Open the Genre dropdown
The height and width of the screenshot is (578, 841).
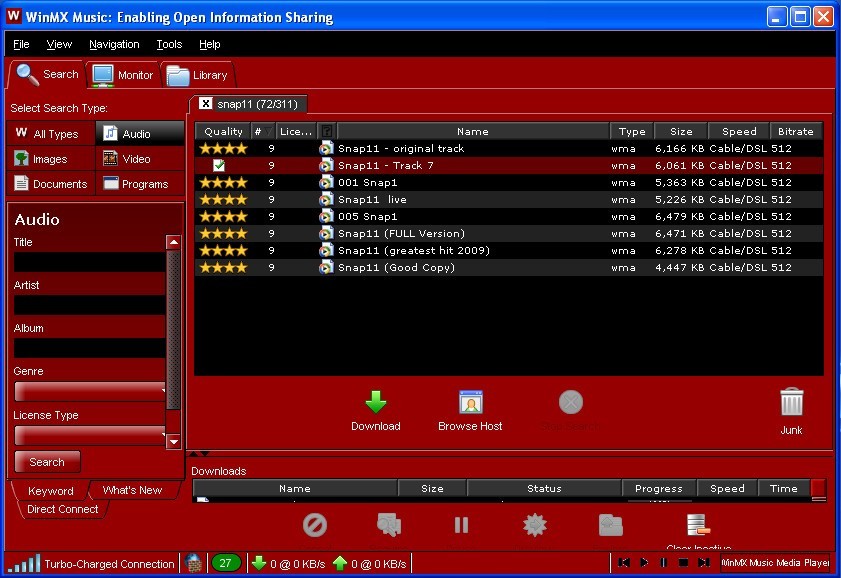pos(90,391)
